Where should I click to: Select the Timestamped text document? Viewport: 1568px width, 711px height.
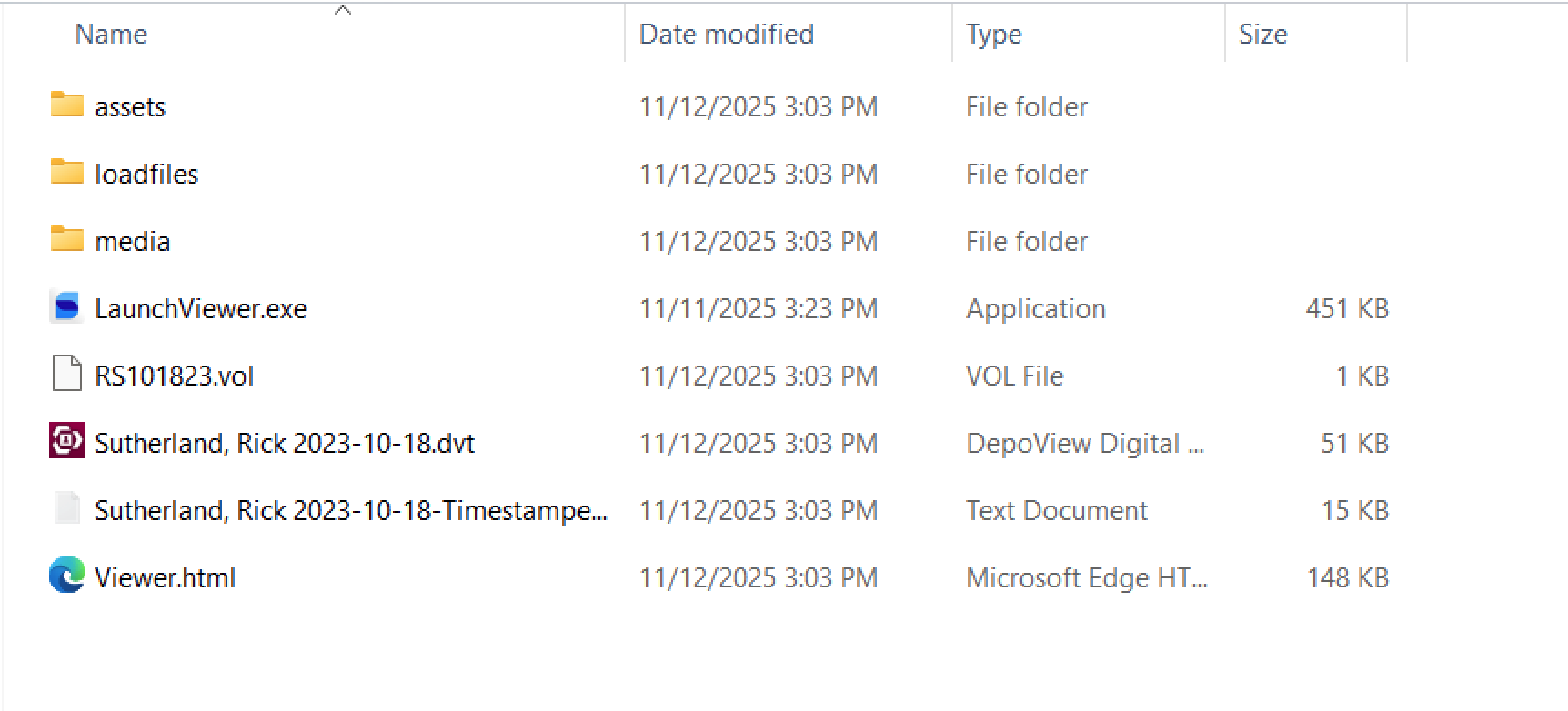click(352, 510)
